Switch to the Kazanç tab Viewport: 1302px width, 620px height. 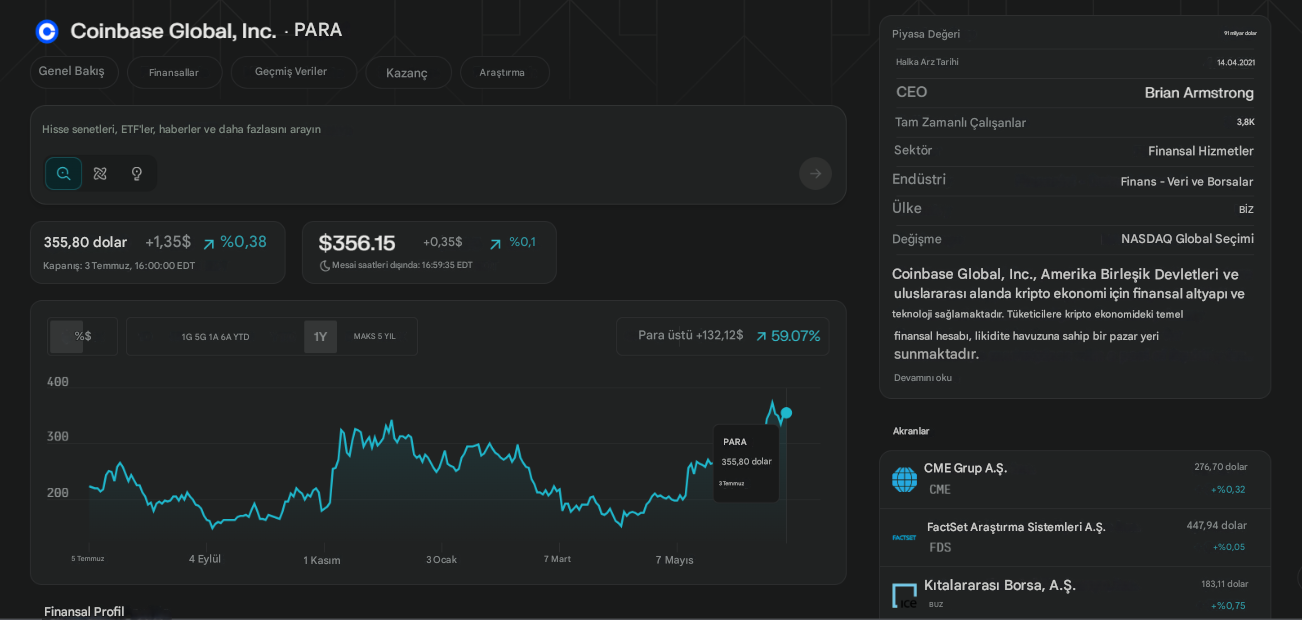tap(407, 72)
